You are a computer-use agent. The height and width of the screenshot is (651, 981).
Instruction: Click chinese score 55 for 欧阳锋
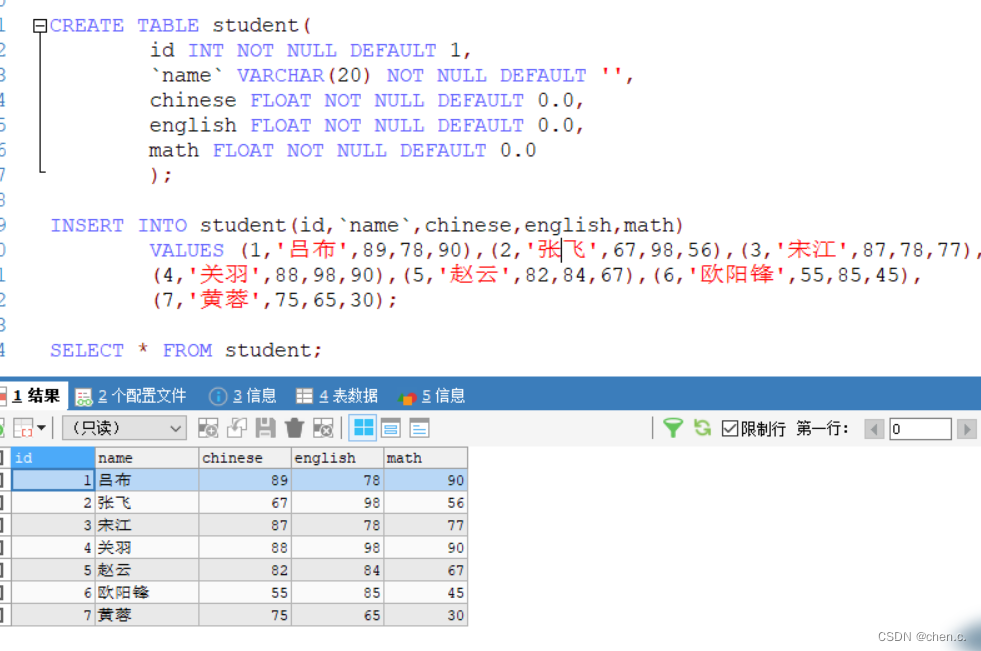245,593
